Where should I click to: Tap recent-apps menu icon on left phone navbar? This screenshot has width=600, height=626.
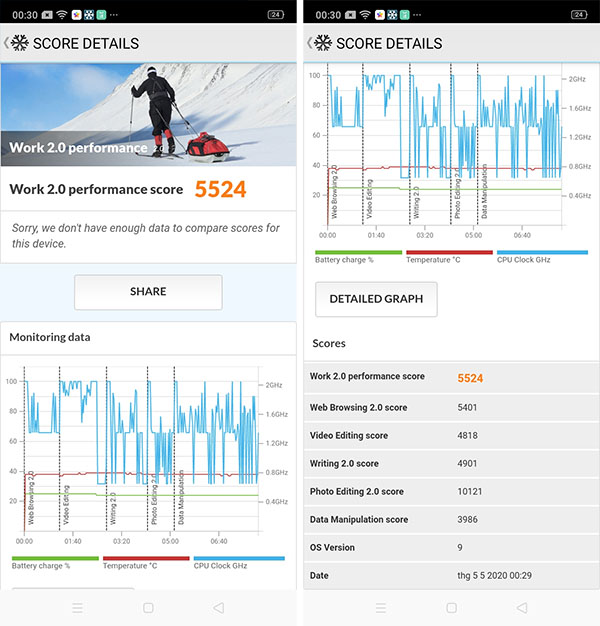(x=77, y=608)
